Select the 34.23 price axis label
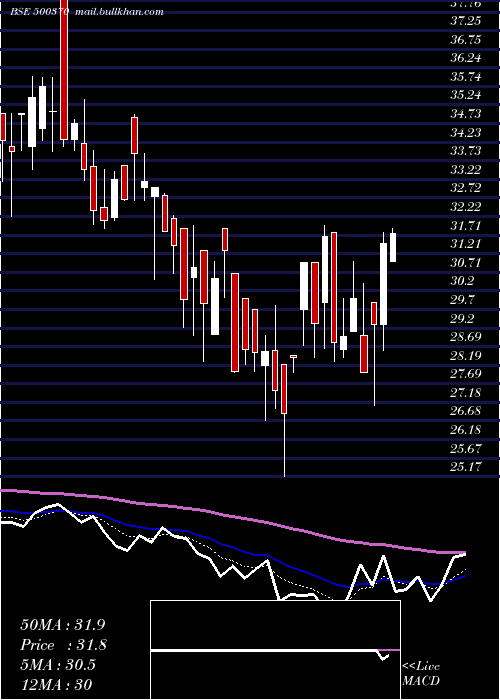 coord(466,133)
